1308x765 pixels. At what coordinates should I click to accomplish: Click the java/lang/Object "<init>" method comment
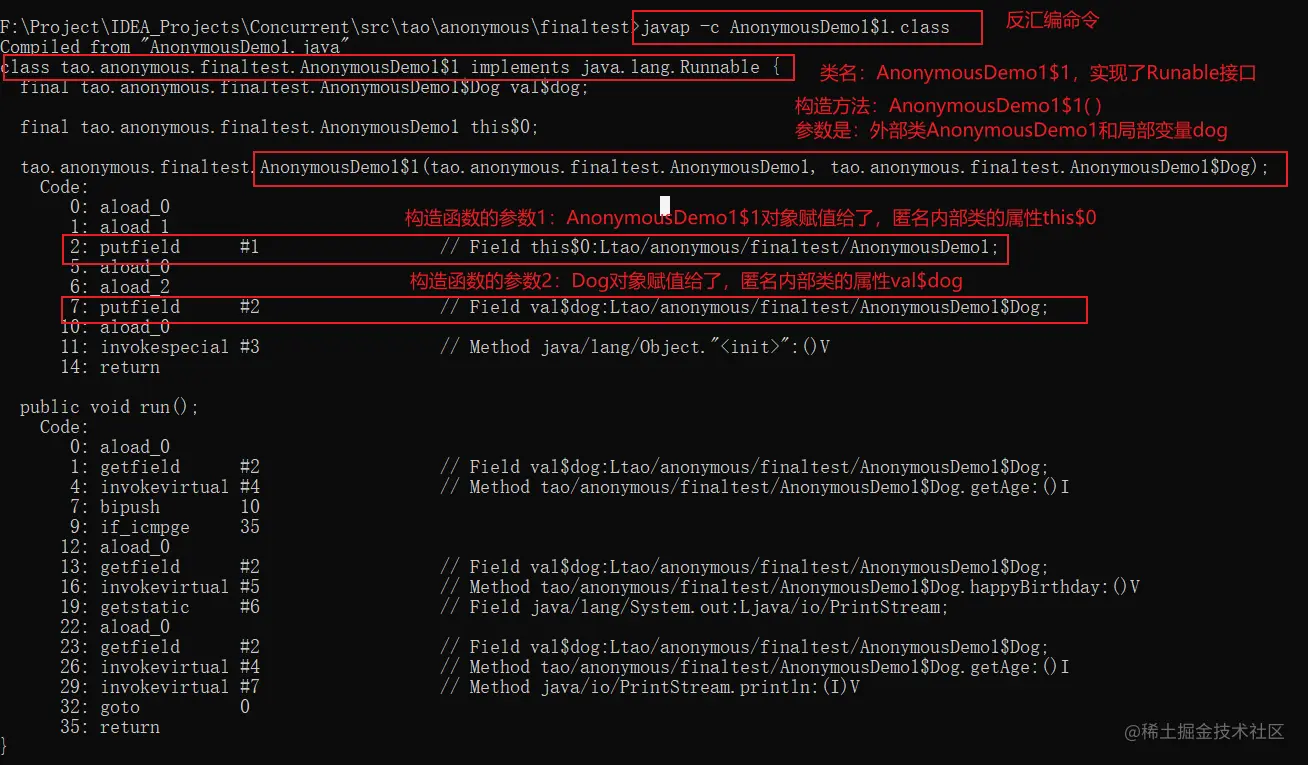tap(636, 347)
